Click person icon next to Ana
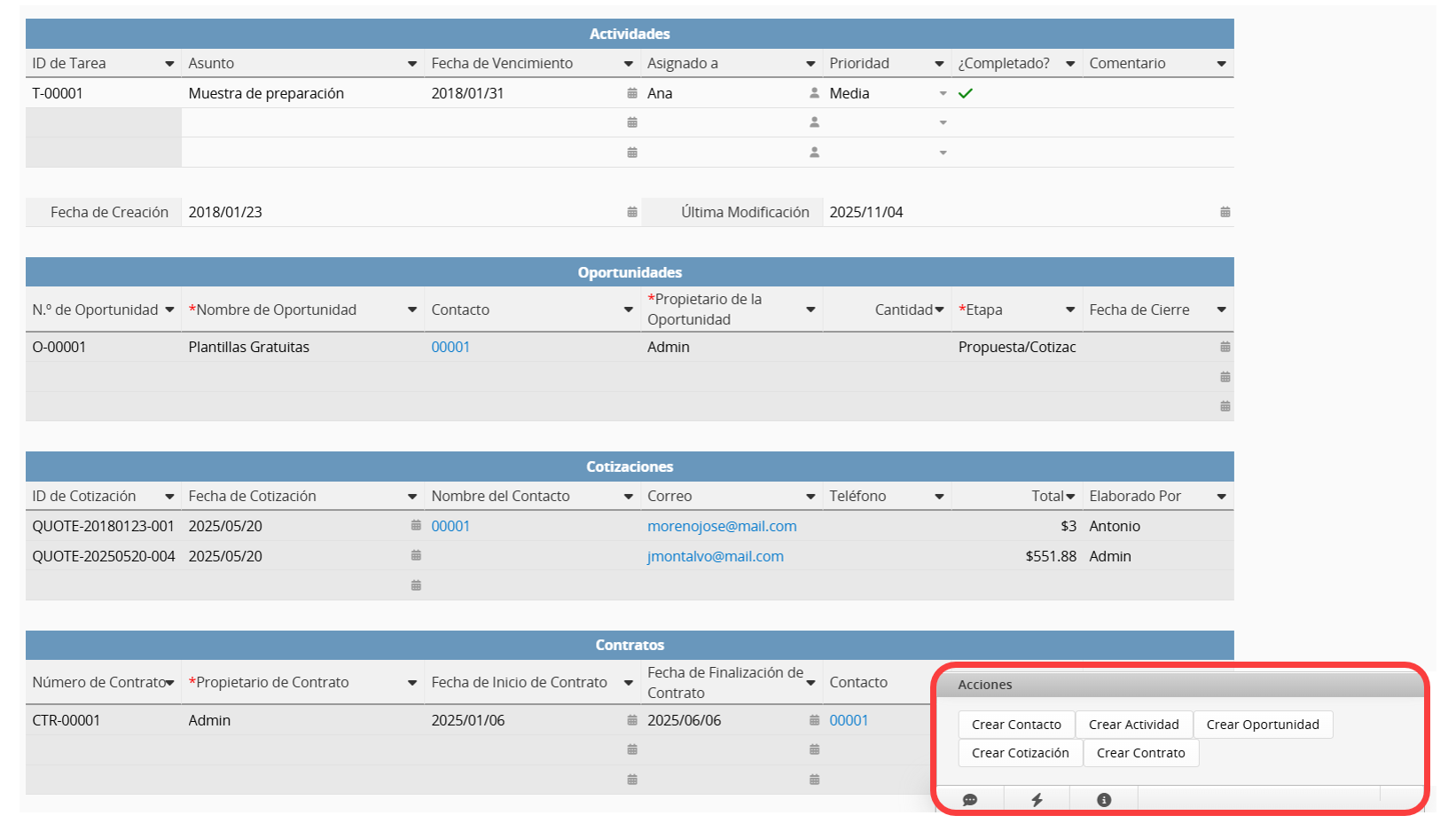This screenshot has width=1456, height=839. [814, 93]
